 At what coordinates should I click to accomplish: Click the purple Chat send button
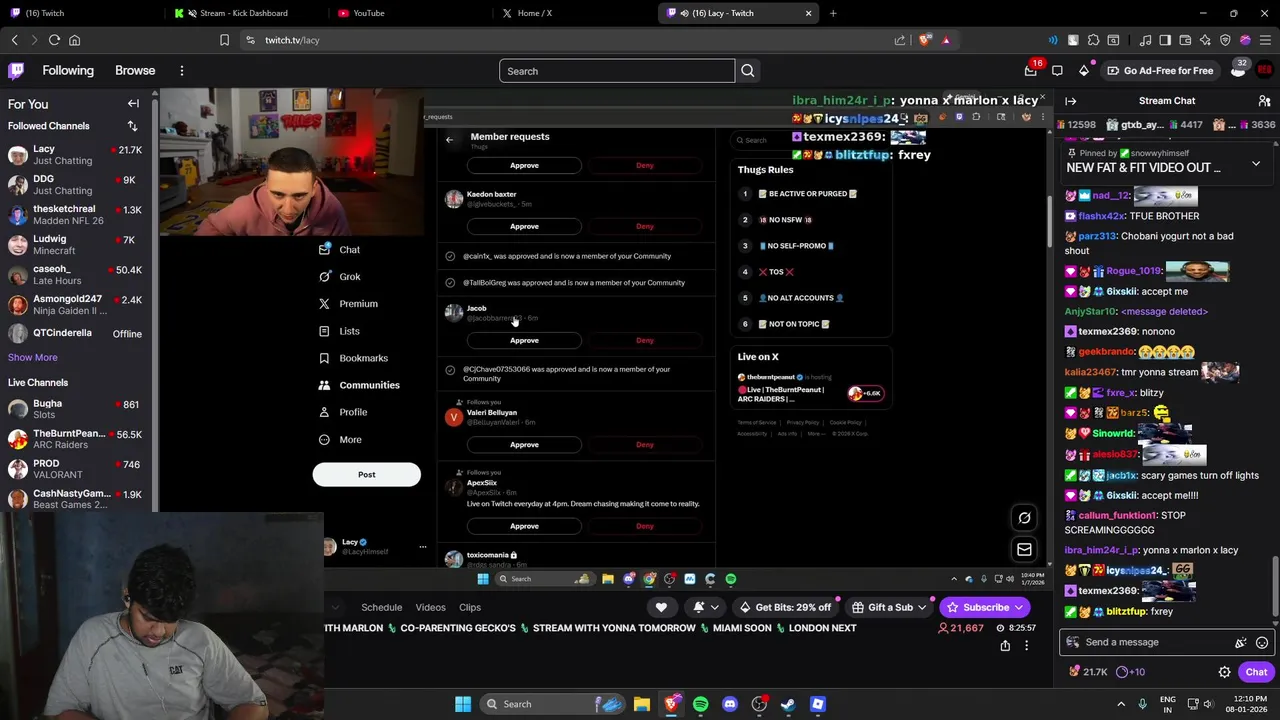1256,672
